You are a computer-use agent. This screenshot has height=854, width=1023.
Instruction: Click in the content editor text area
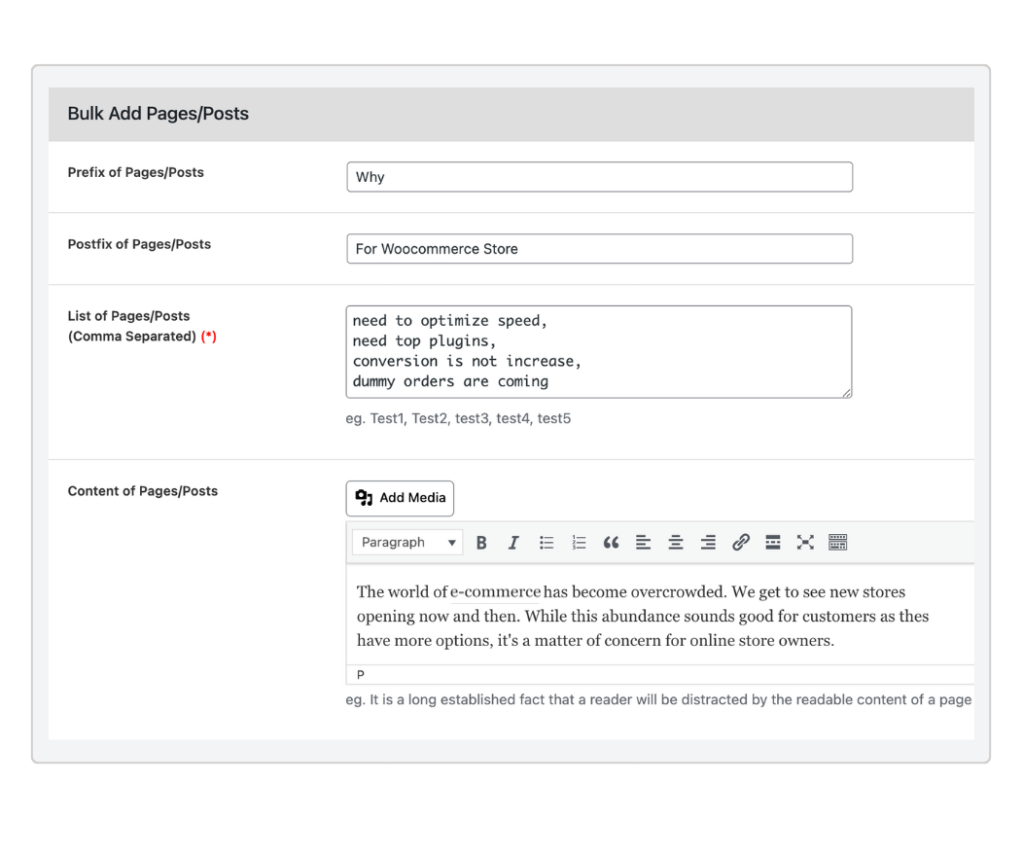point(660,616)
